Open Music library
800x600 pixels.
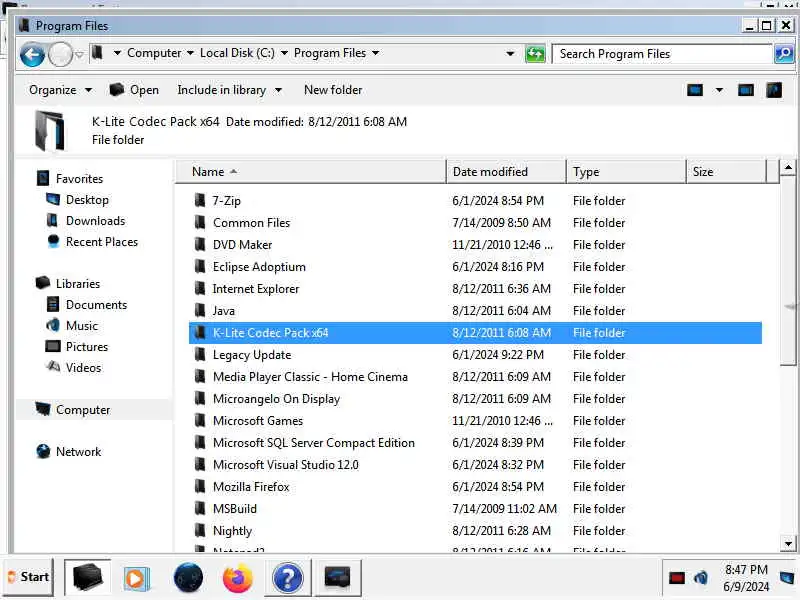72,326
